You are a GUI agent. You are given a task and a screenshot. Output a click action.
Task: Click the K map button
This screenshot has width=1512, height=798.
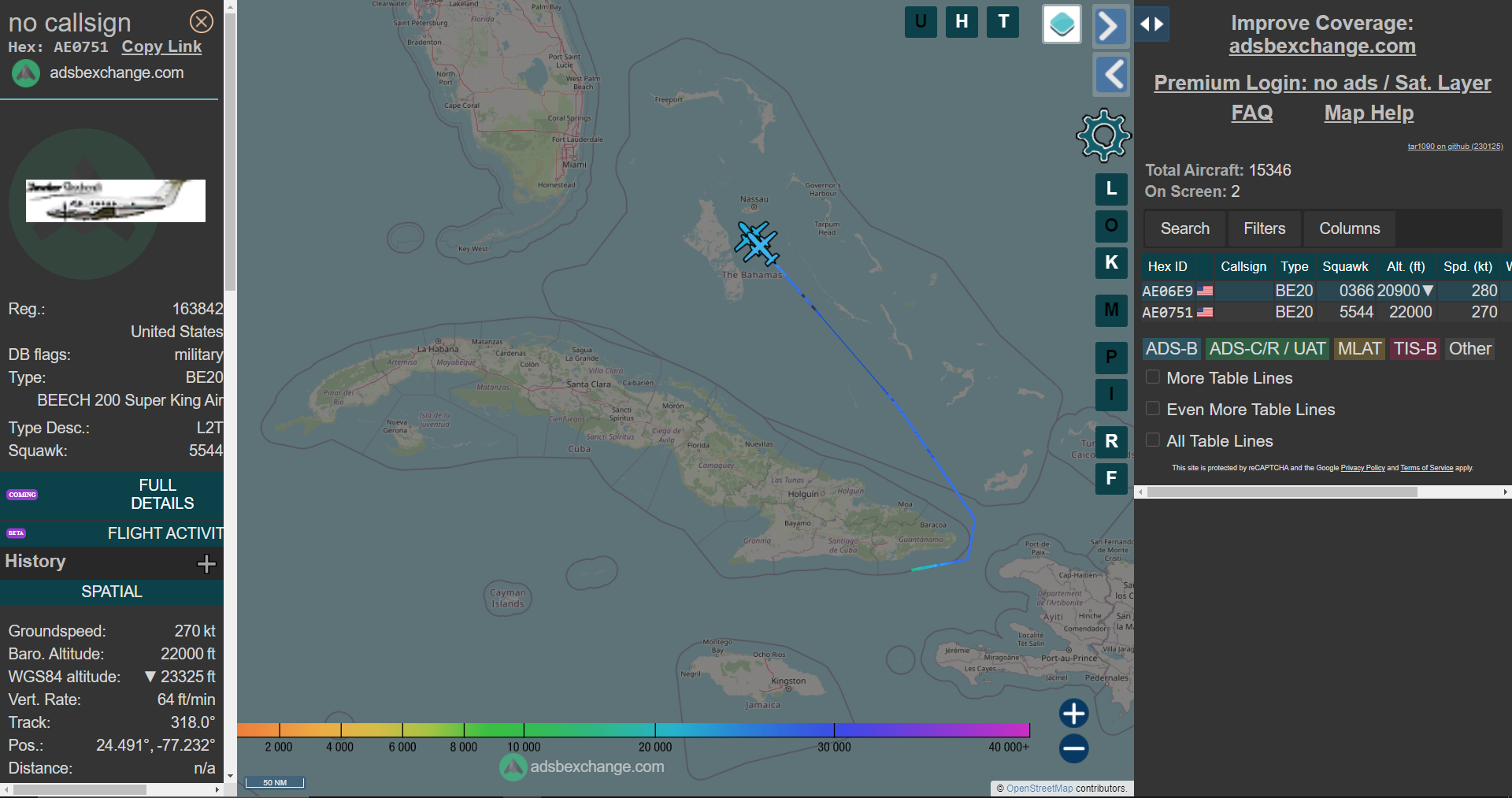tap(1111, 263)
